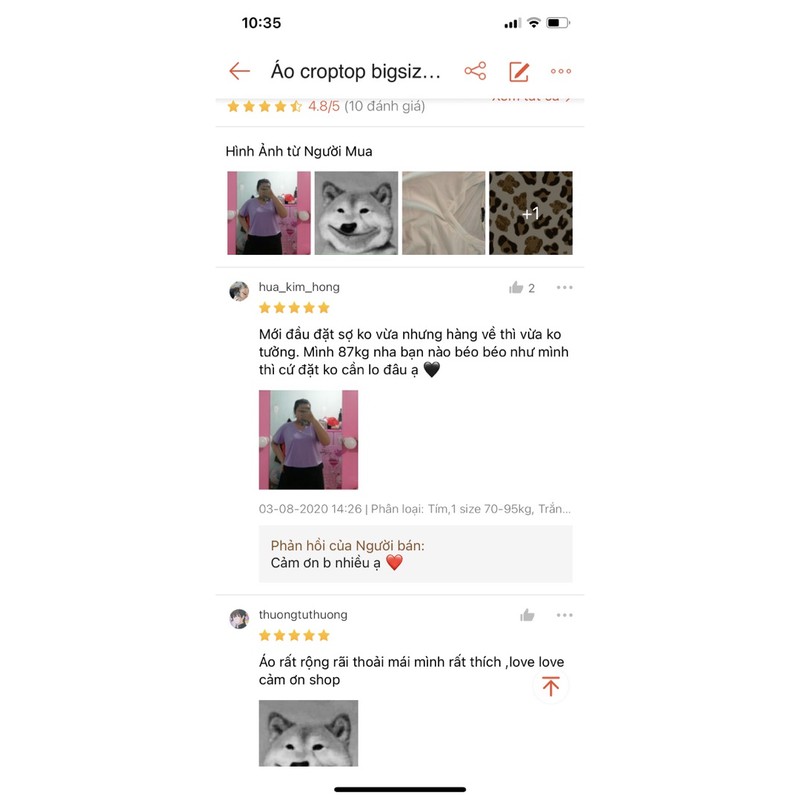800x800 pixels.
Task: Open the leopard print +1 thumbnail
Action: click(531, 213)
